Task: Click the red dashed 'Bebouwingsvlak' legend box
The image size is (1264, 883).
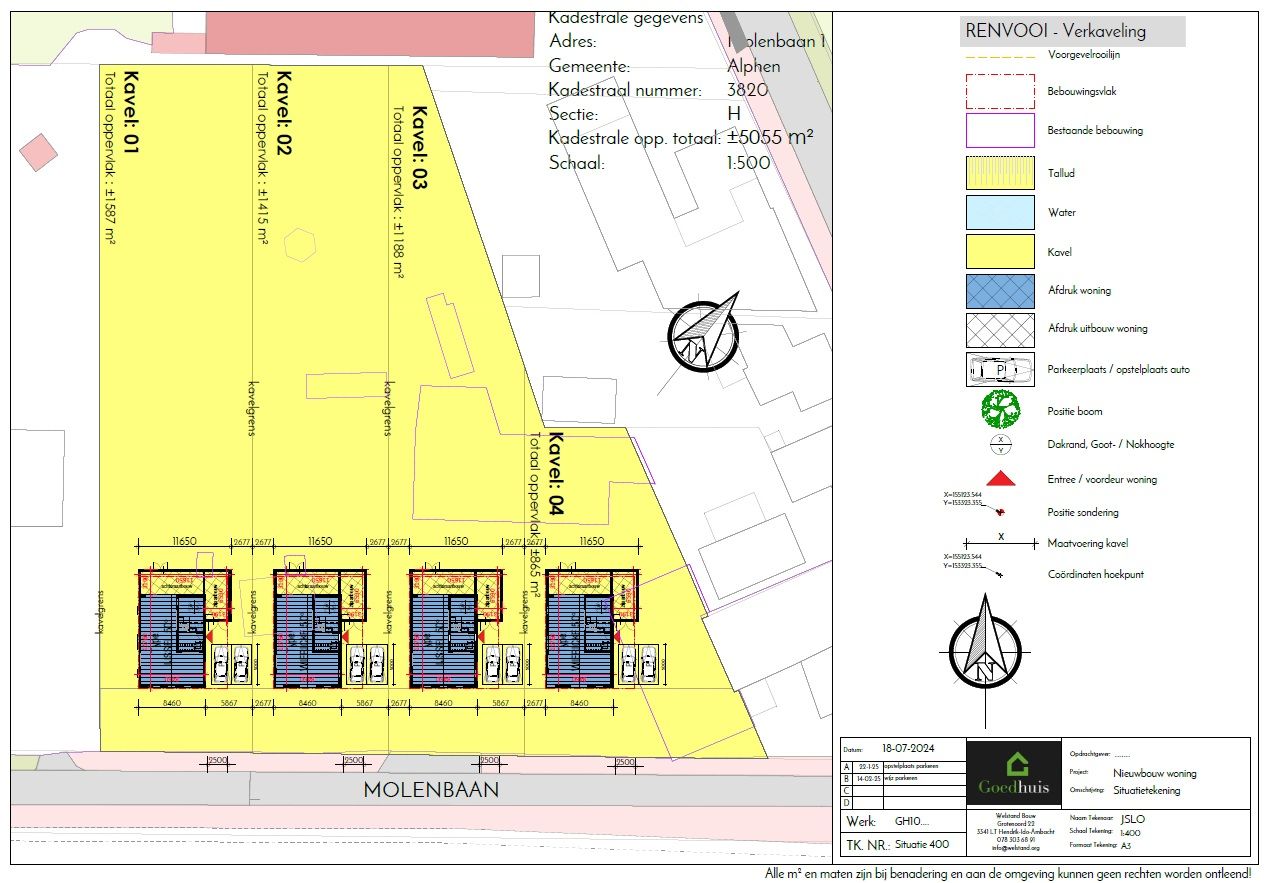Action: [x=1000, y=92]
